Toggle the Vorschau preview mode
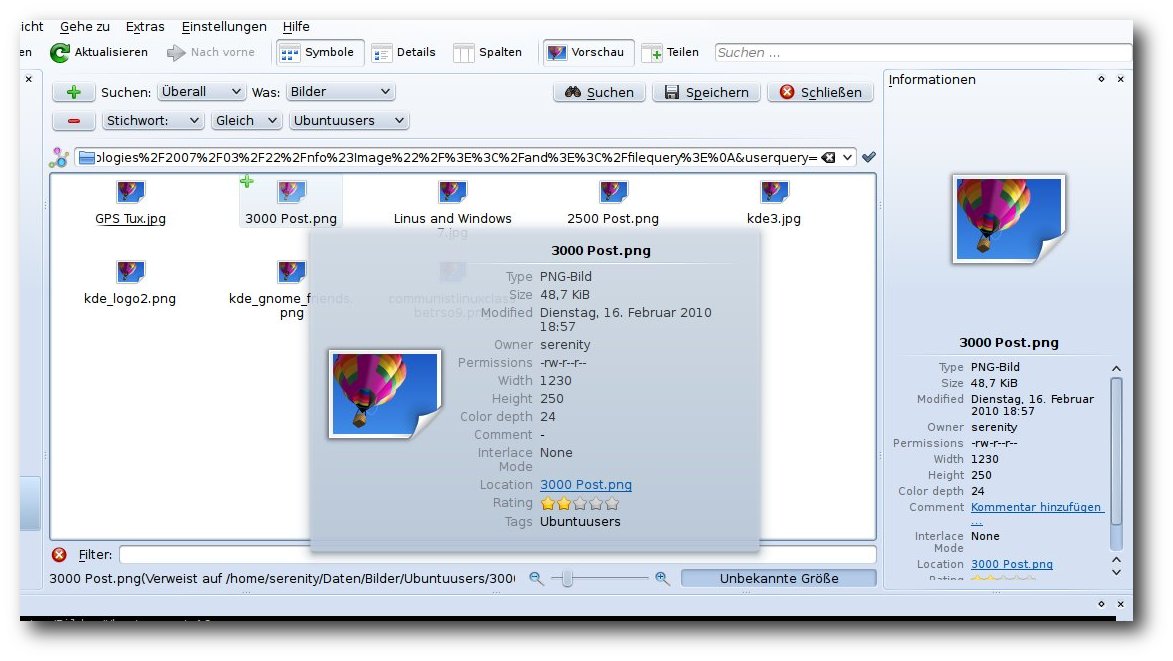1173x661 pixels. 588,52
